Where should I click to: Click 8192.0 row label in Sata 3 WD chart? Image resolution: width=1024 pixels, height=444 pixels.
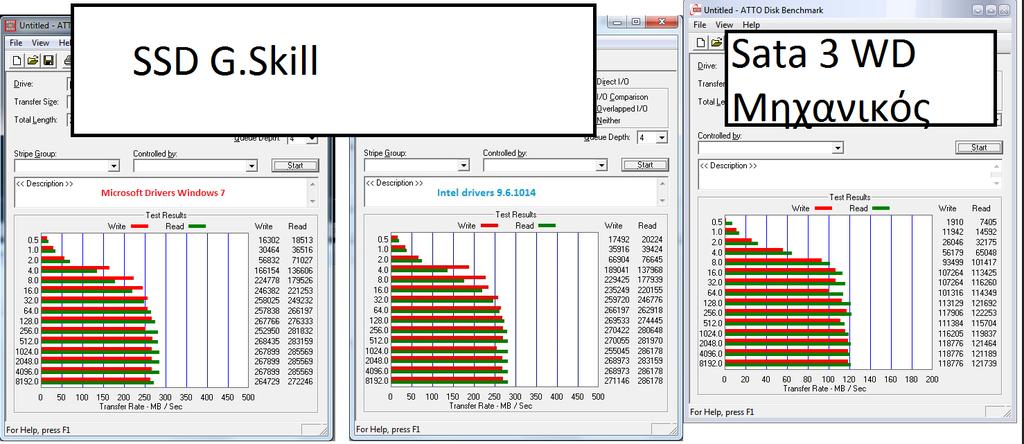[x=711, y=364]
